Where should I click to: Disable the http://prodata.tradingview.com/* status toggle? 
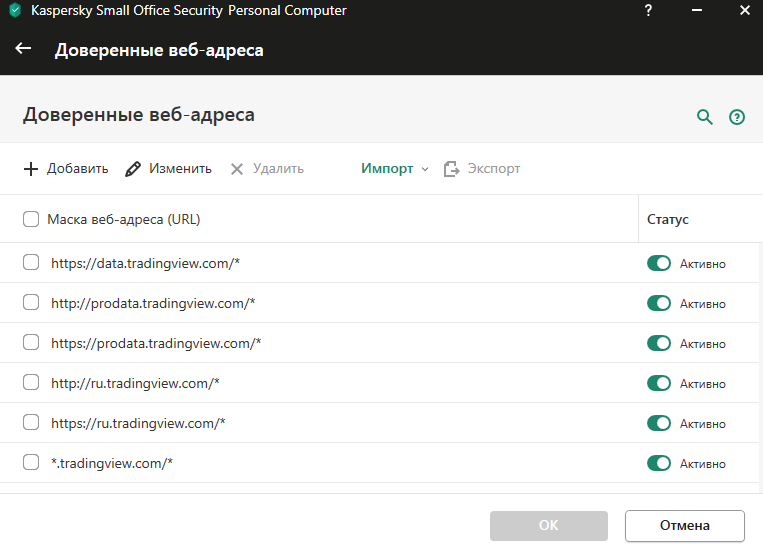pos(659,303)
